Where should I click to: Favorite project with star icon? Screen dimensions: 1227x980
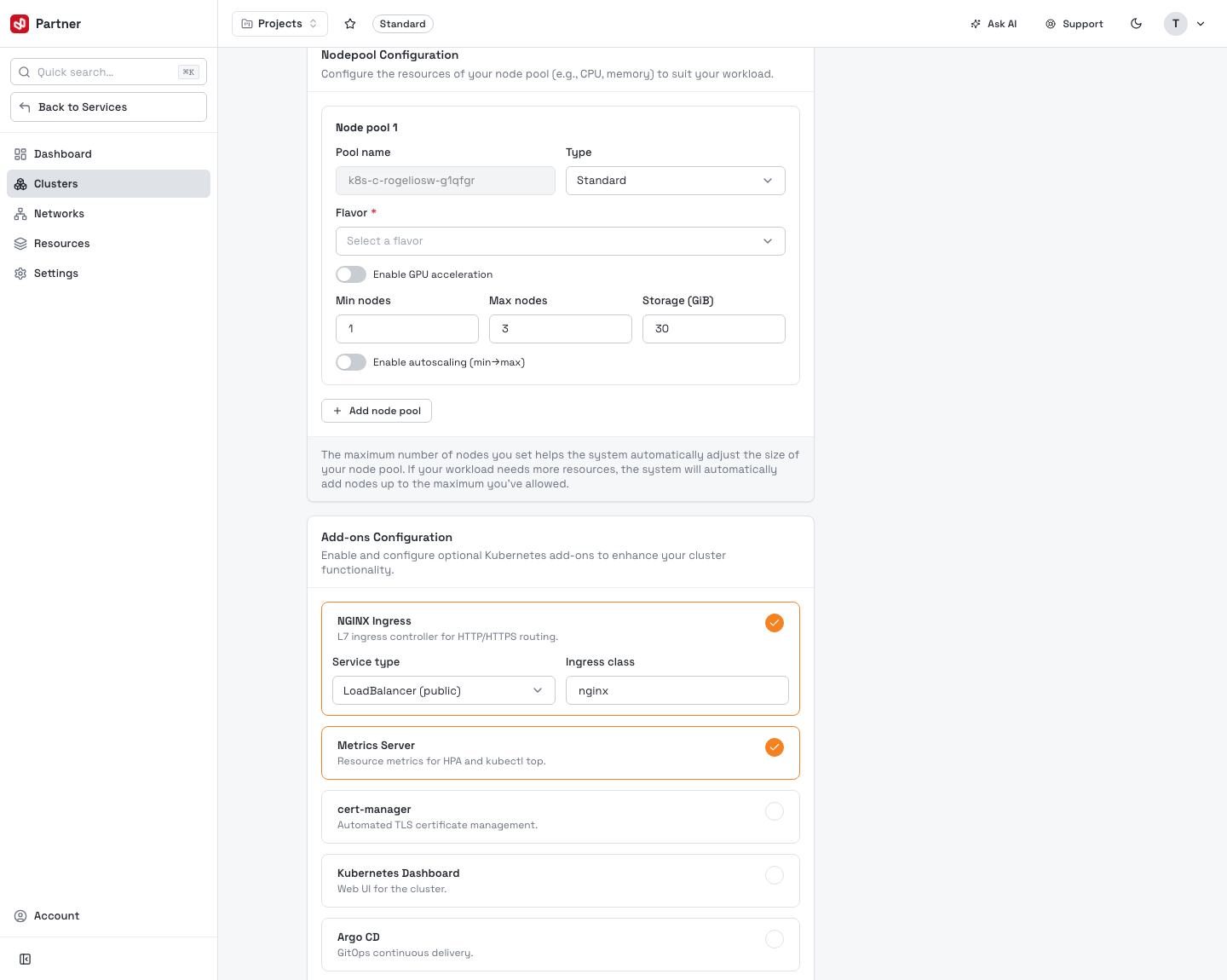click(350, 24)
